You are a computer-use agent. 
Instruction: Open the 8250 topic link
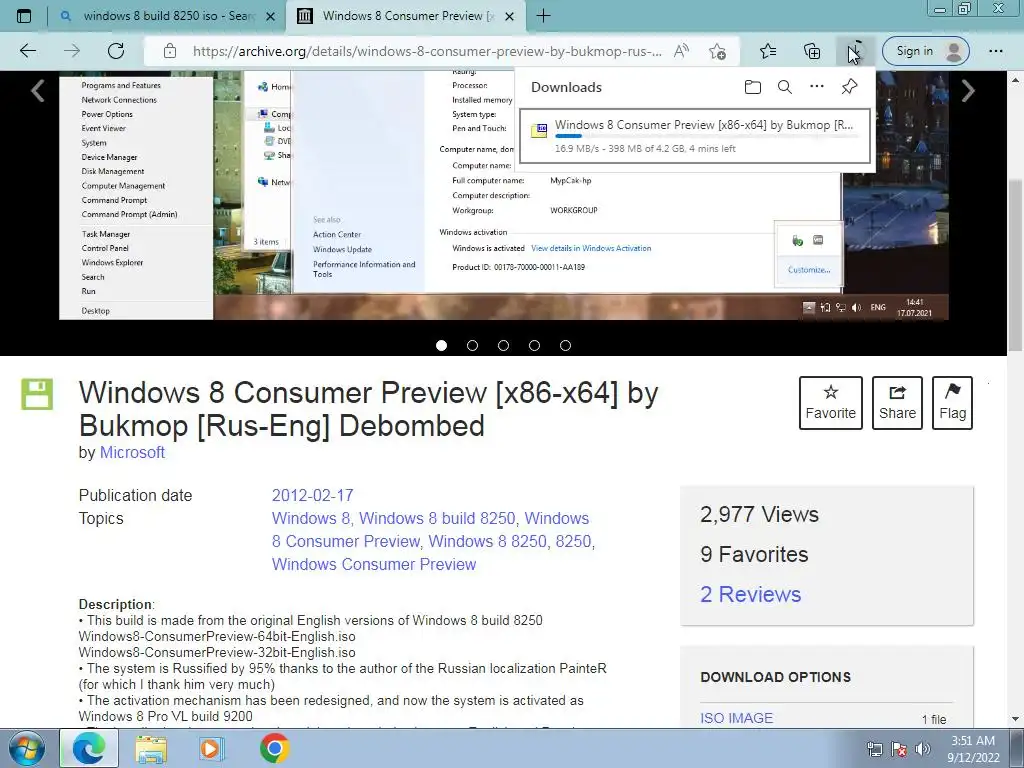coord(573,541)
